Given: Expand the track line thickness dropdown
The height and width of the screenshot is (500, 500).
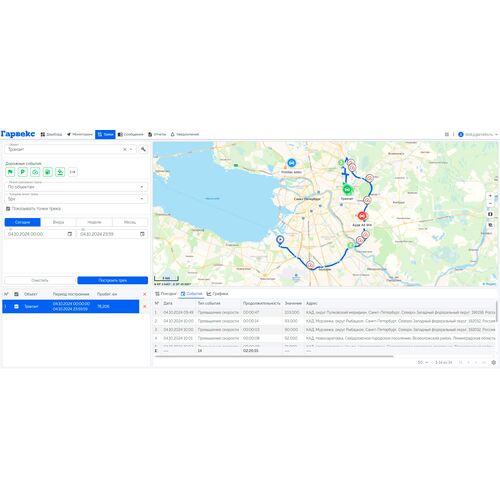Looking at the screenshot, I should 76,199.
